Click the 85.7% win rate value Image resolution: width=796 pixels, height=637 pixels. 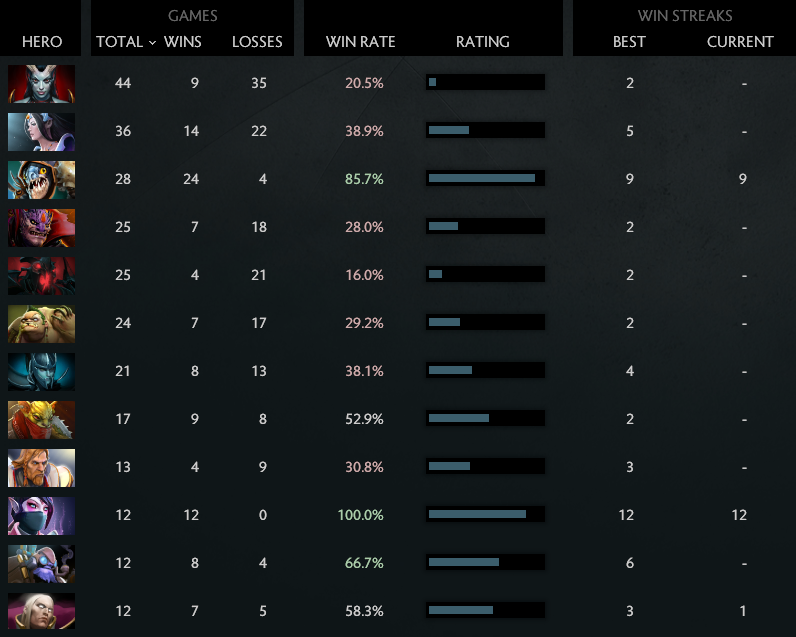pyautogui.click(x=364, y=179)
